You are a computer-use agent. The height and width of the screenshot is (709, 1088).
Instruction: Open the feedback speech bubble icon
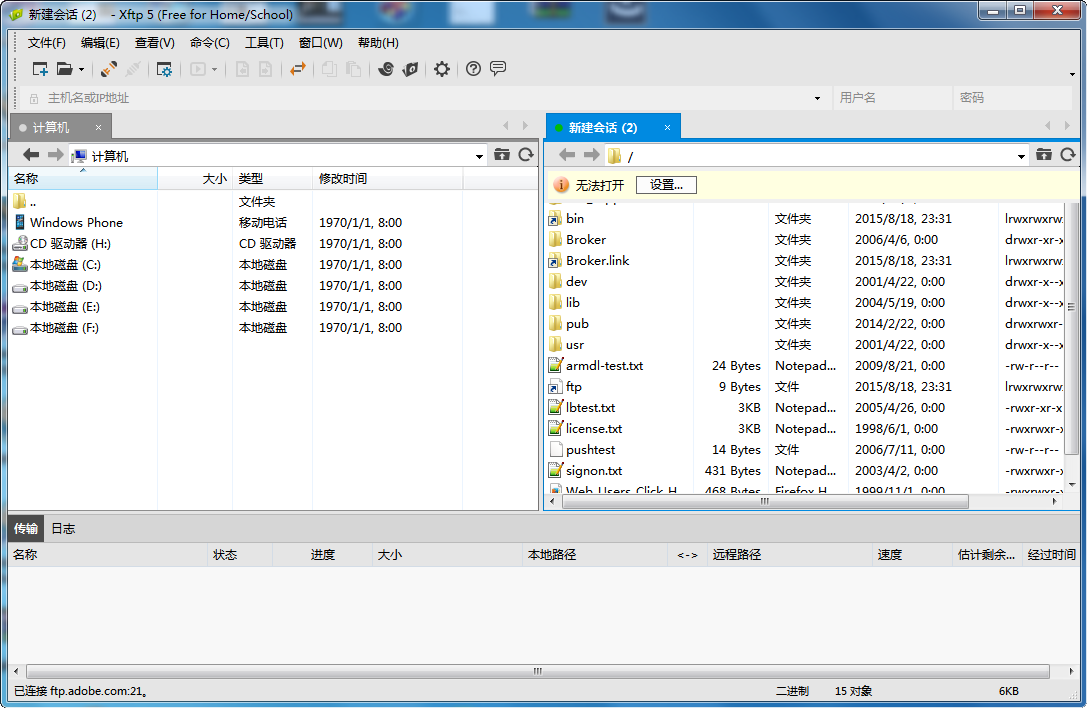pyautogui.click(x=497, y=69)
